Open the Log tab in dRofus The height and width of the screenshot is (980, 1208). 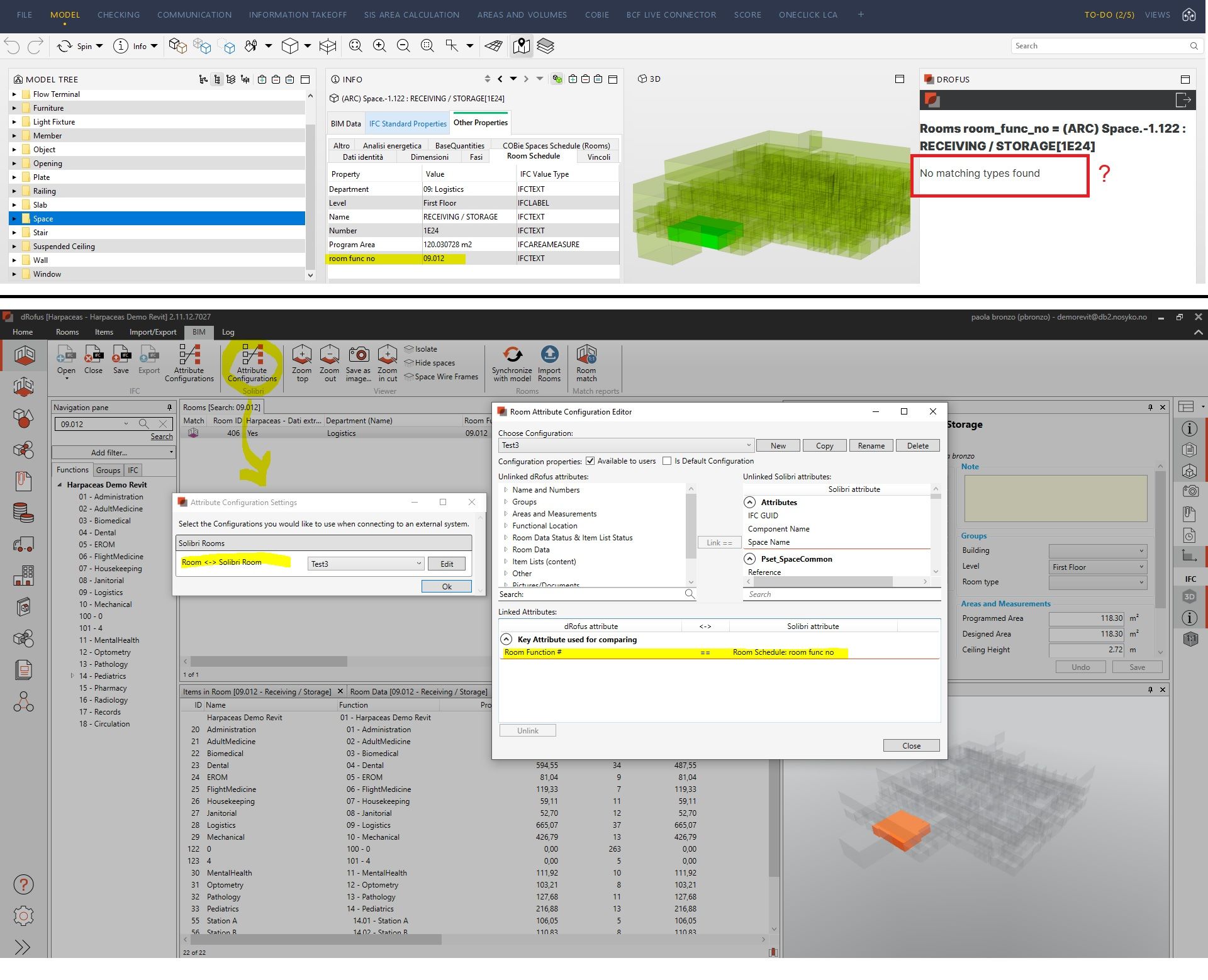[x=228, y=332]
